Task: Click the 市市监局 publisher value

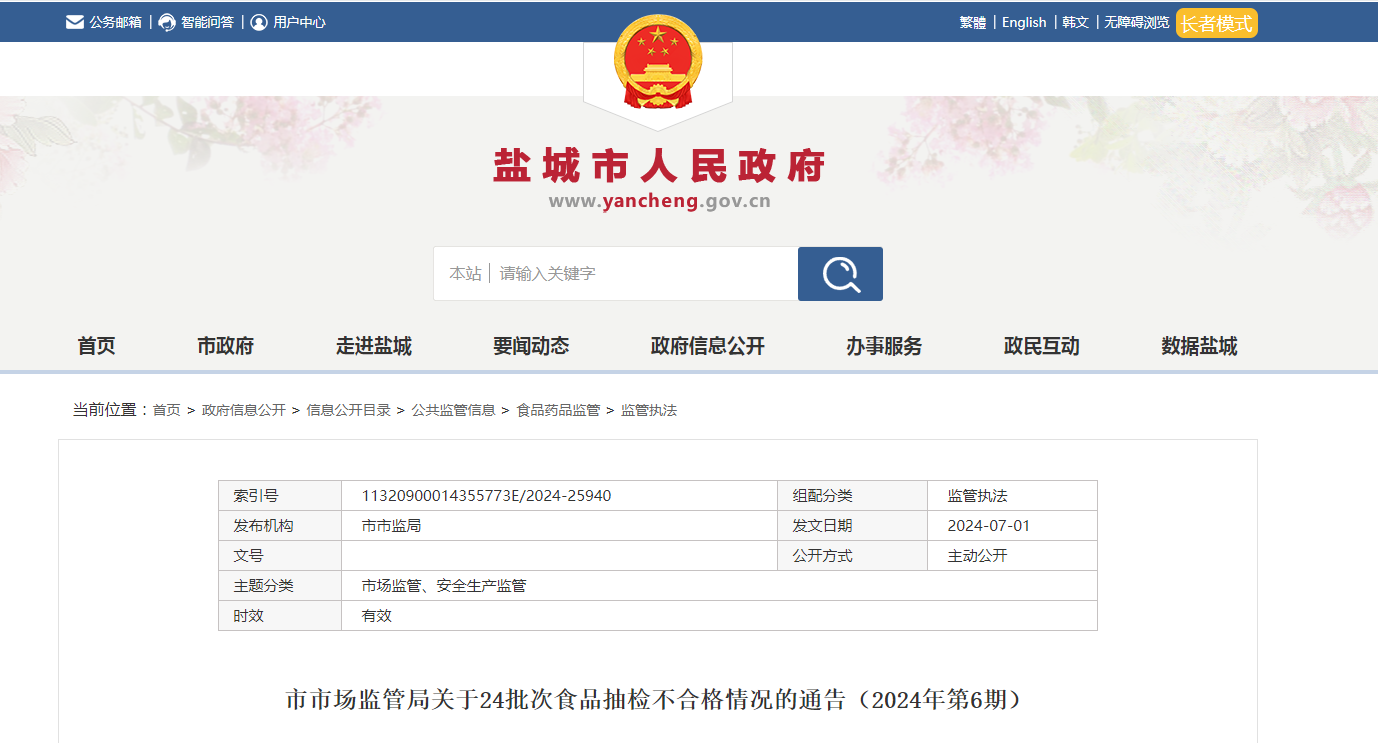Action: (x=391, y=526)
